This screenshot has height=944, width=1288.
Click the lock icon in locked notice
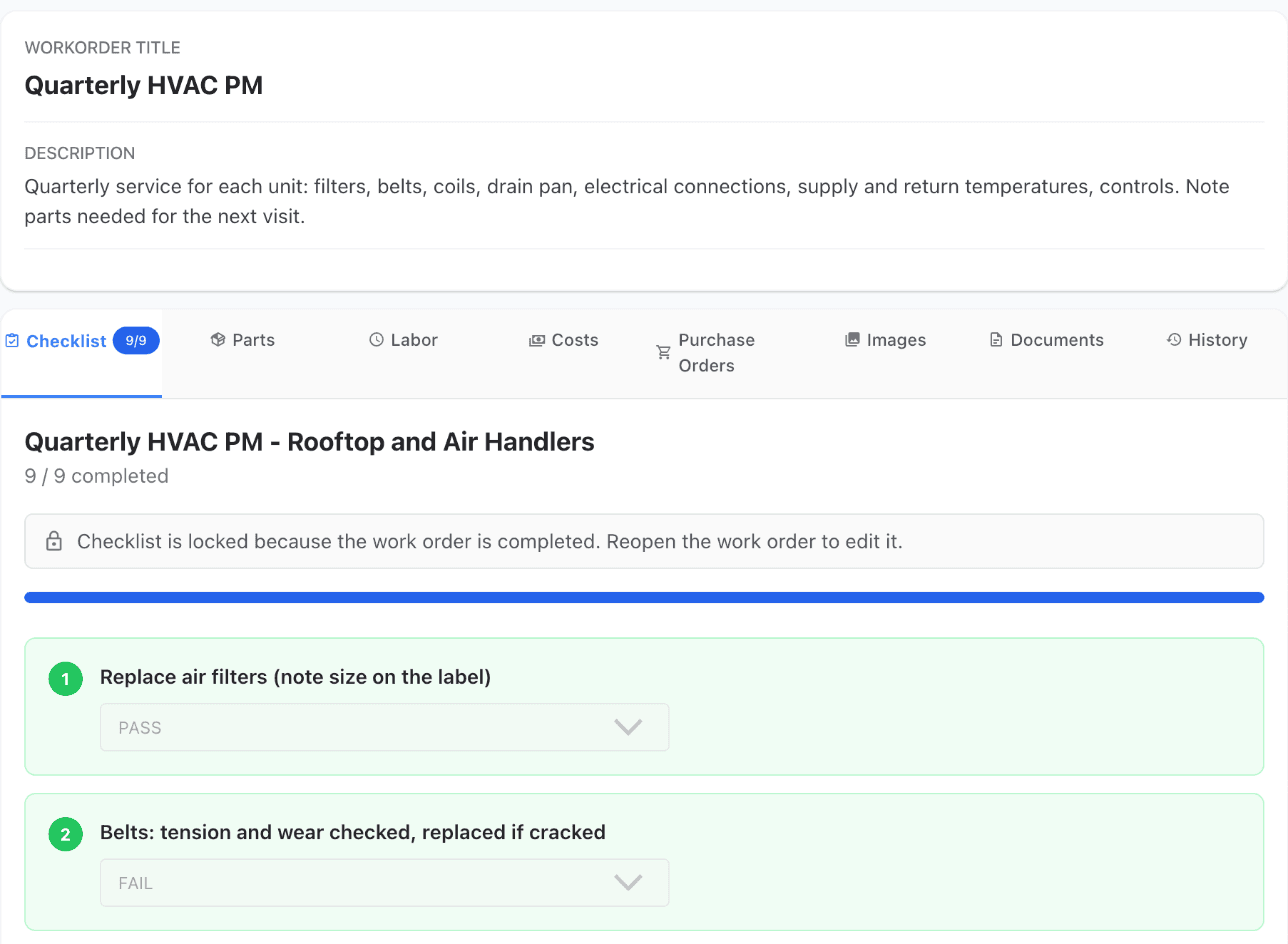pyautogui.click(x=54, y=542)
